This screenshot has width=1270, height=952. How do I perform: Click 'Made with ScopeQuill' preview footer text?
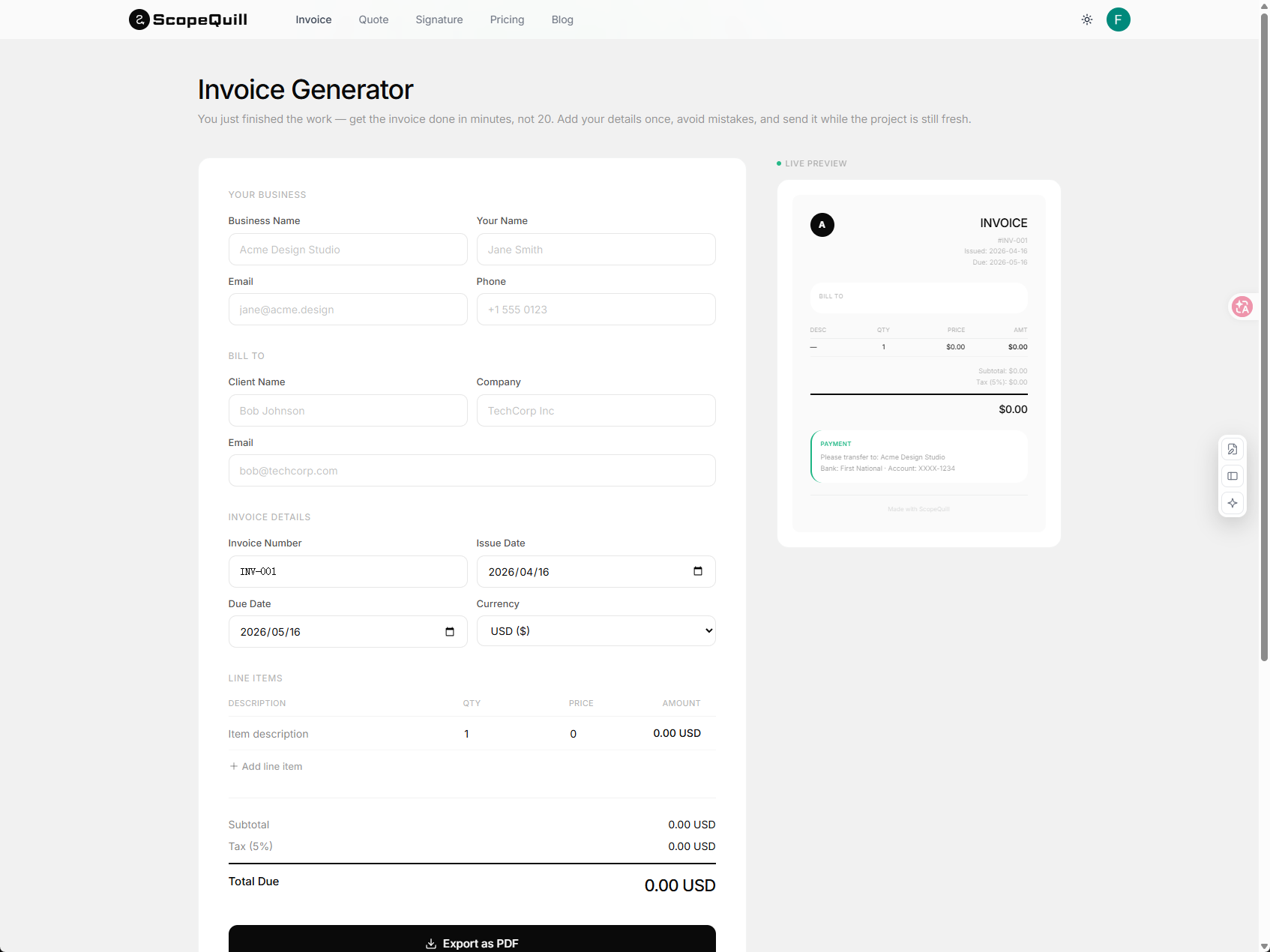[918, 509]
